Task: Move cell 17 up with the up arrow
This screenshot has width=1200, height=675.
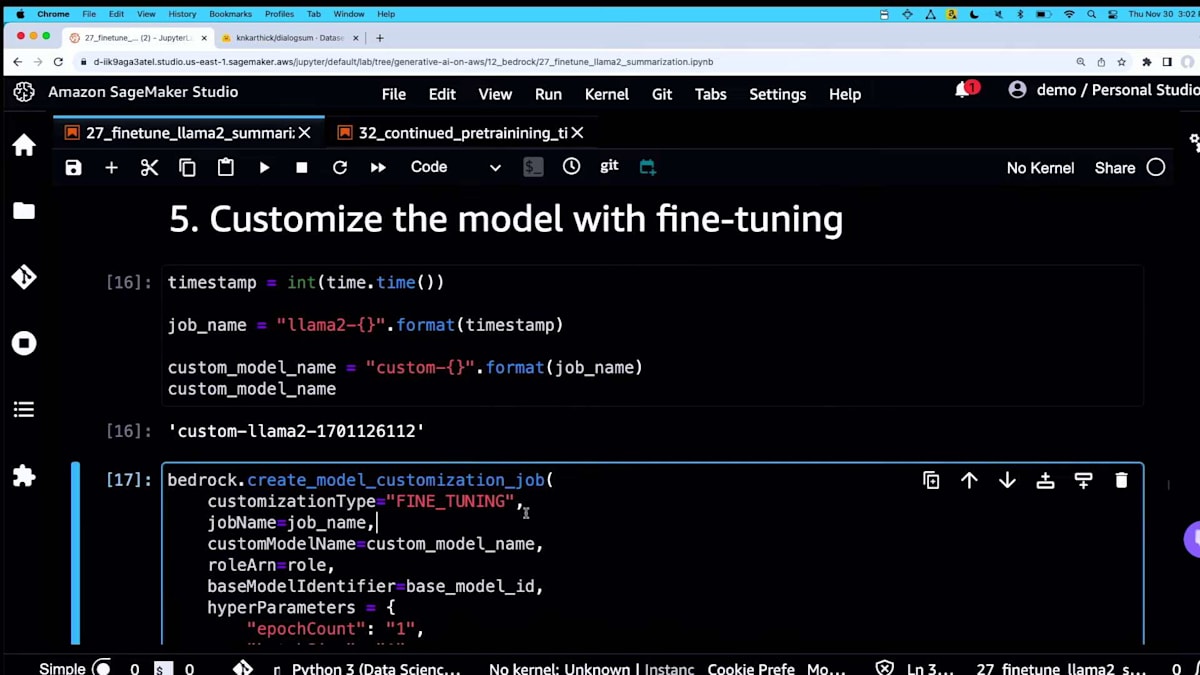Action: click(x=969, y=480)
